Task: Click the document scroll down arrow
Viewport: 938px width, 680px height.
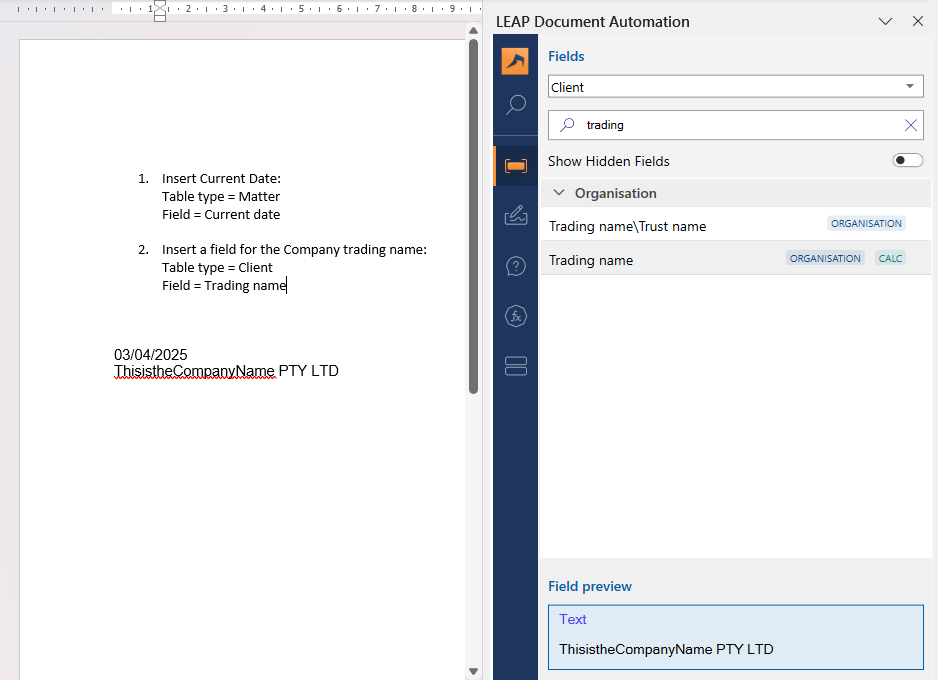Action: [x=474, y=671]
